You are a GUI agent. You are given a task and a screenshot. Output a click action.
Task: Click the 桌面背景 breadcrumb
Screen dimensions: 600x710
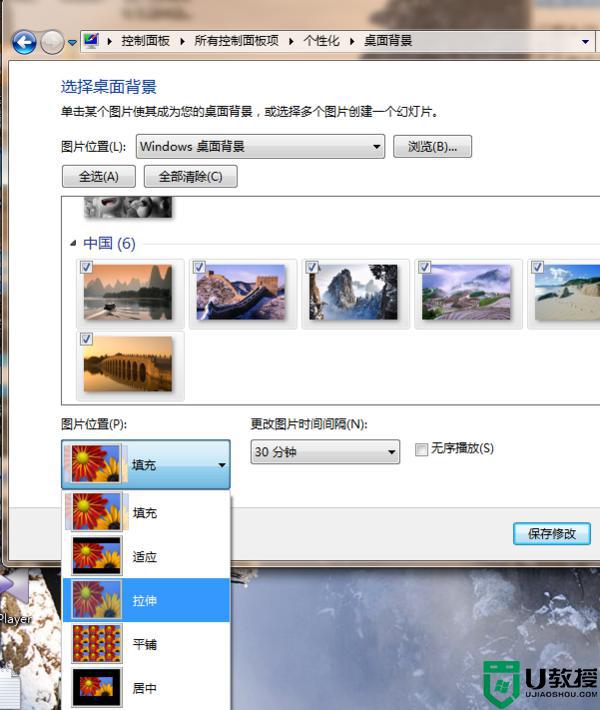(388, 41)
